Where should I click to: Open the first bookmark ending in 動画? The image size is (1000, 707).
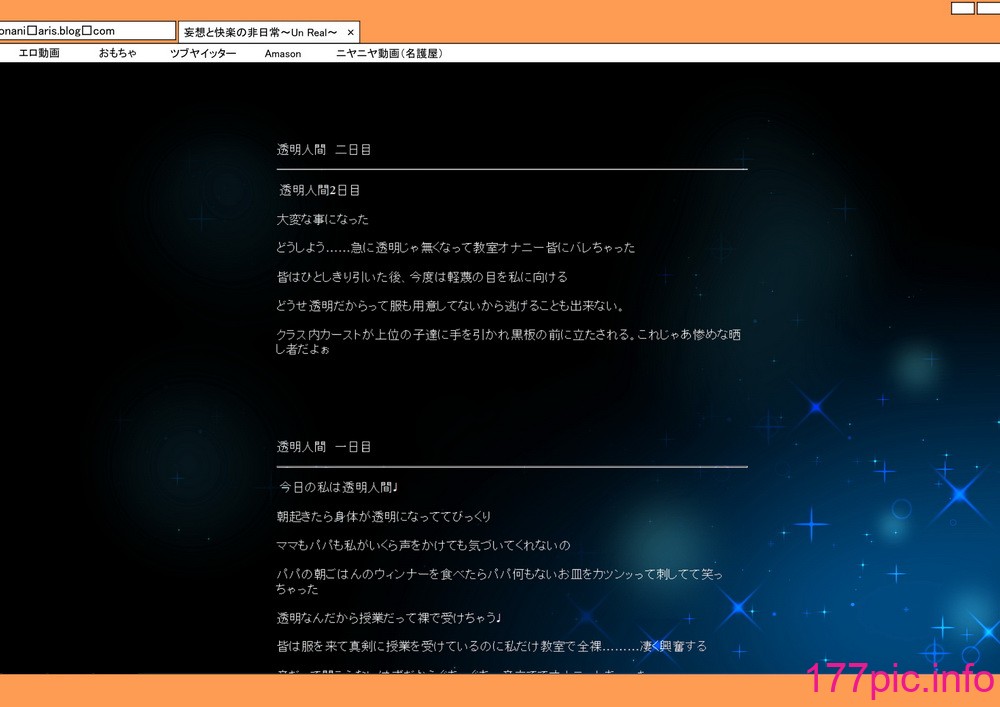[x=39, y=54]
